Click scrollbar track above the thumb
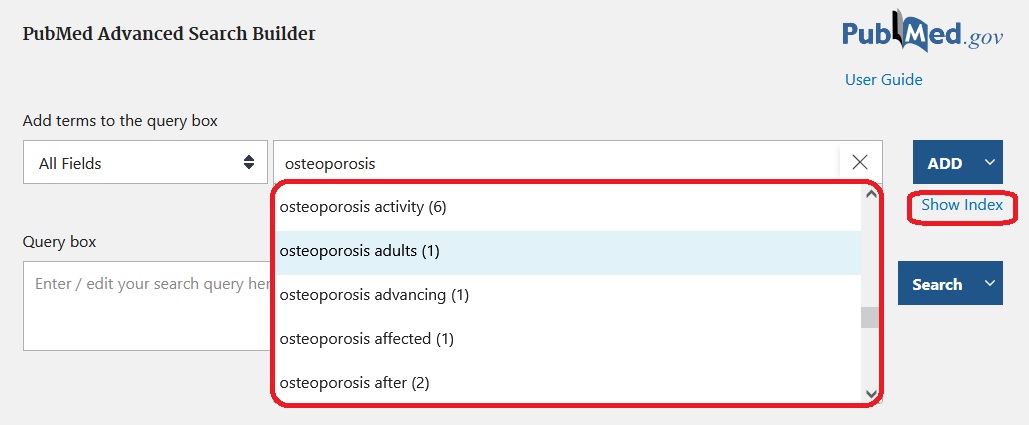Image resolution: width=1029 pixels, height=425 pixels. click(870, 250)
